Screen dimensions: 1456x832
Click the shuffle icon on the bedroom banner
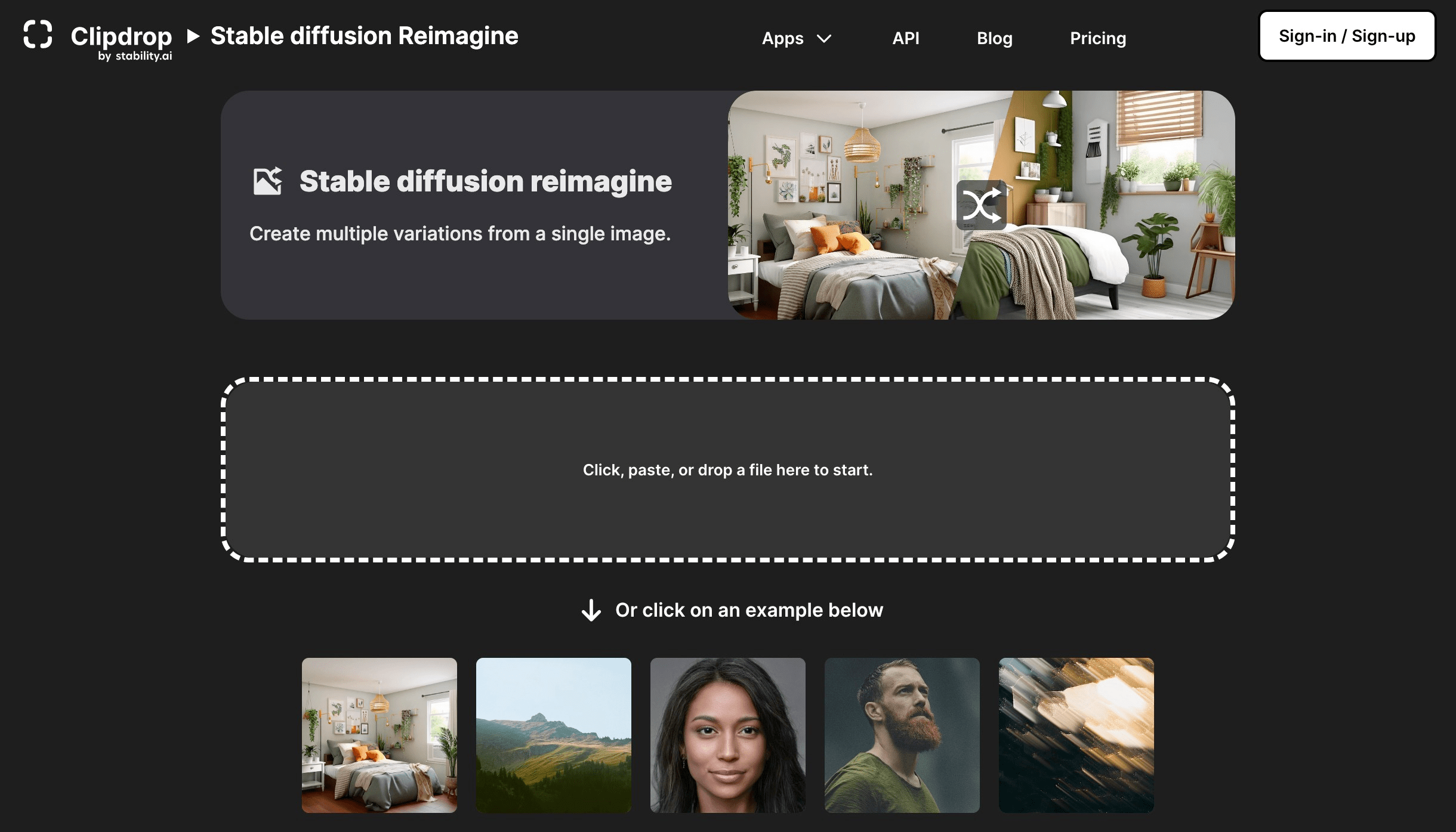tap(981, 205)
